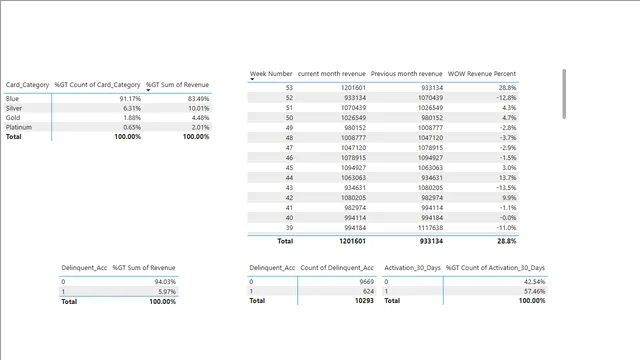Select week 46 row number
640x360 pixels.
(289, 158)
